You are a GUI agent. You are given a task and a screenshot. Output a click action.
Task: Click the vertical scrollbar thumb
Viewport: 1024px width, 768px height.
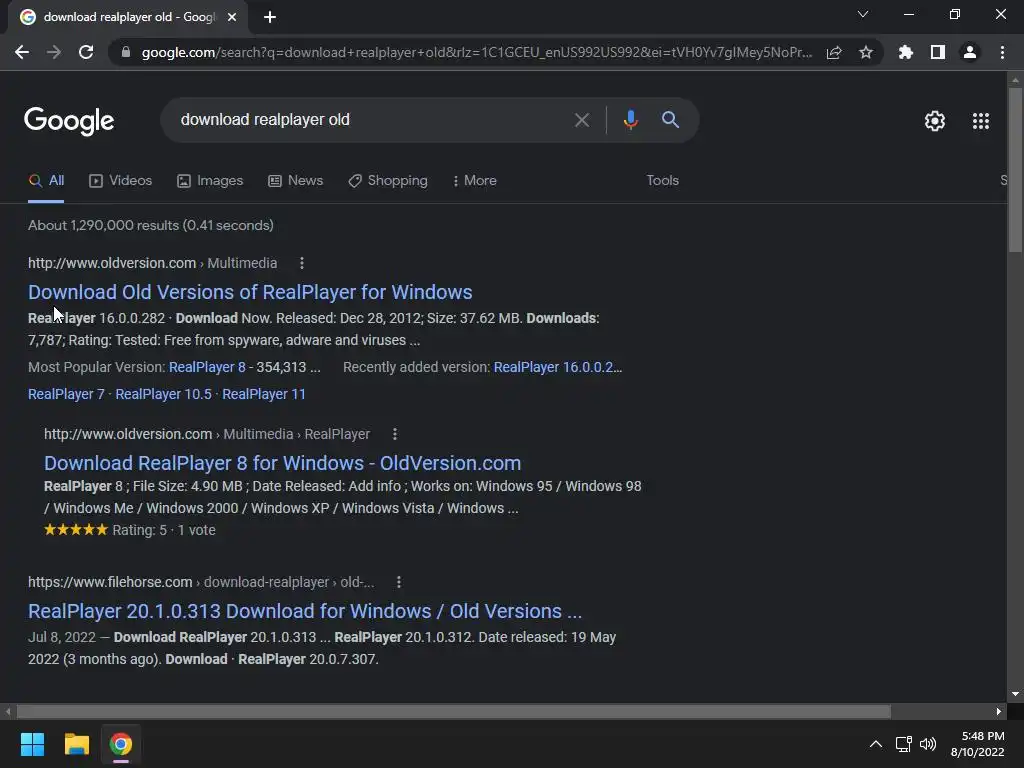pyautogui.click(x=1015, y=170)
